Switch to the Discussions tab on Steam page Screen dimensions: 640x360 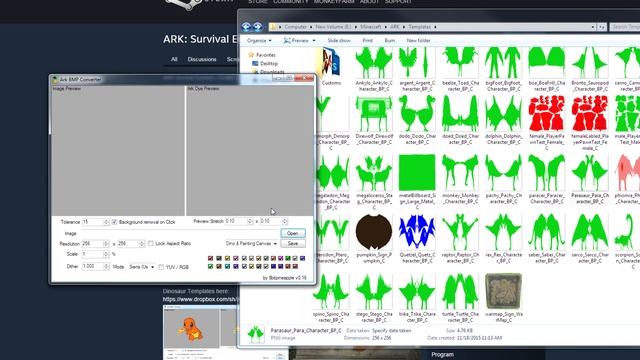tap(202, 59)
